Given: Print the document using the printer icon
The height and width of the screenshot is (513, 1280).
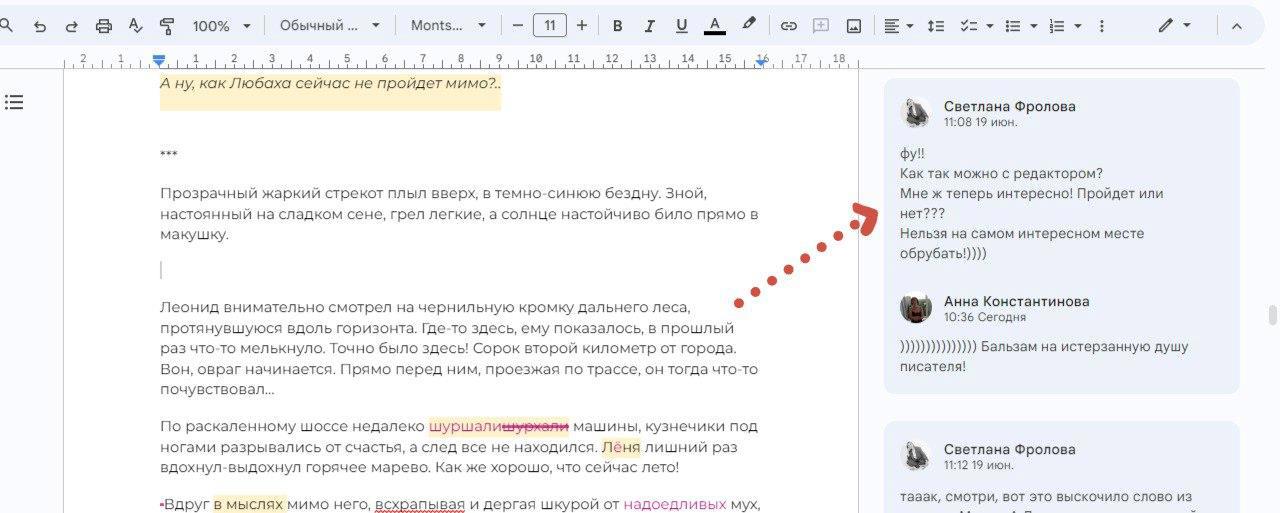Looking at the screenshot, I should [x=103, y=26].
